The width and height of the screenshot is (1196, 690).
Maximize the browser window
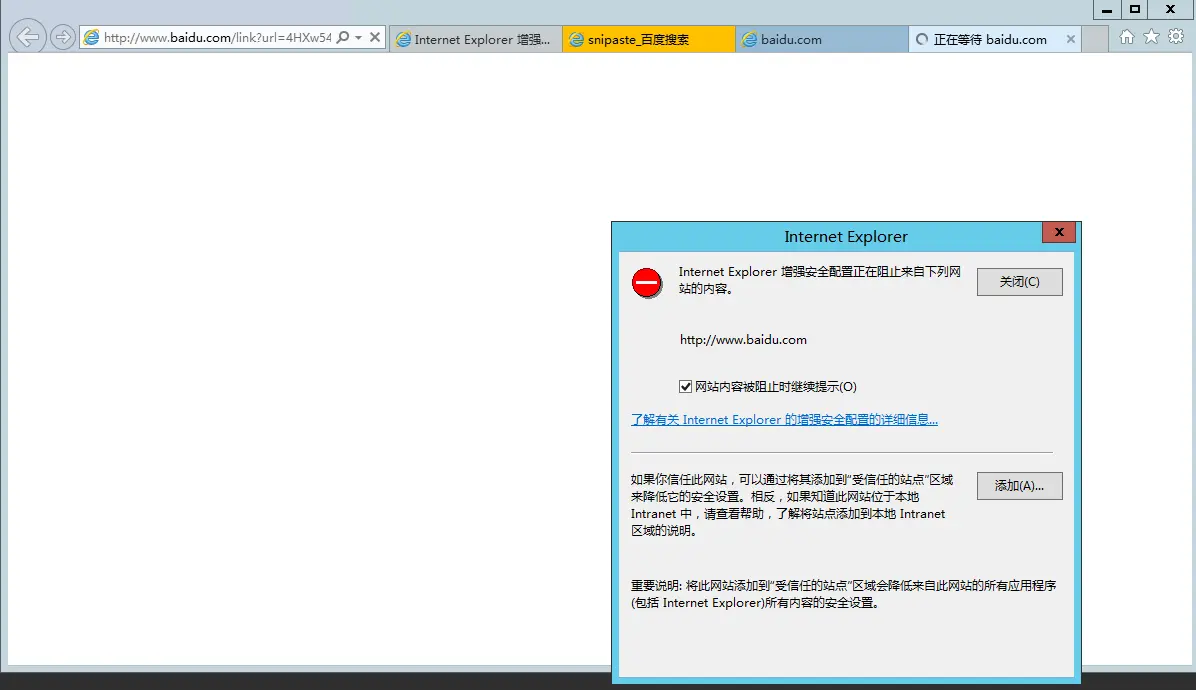point(1135,9)
